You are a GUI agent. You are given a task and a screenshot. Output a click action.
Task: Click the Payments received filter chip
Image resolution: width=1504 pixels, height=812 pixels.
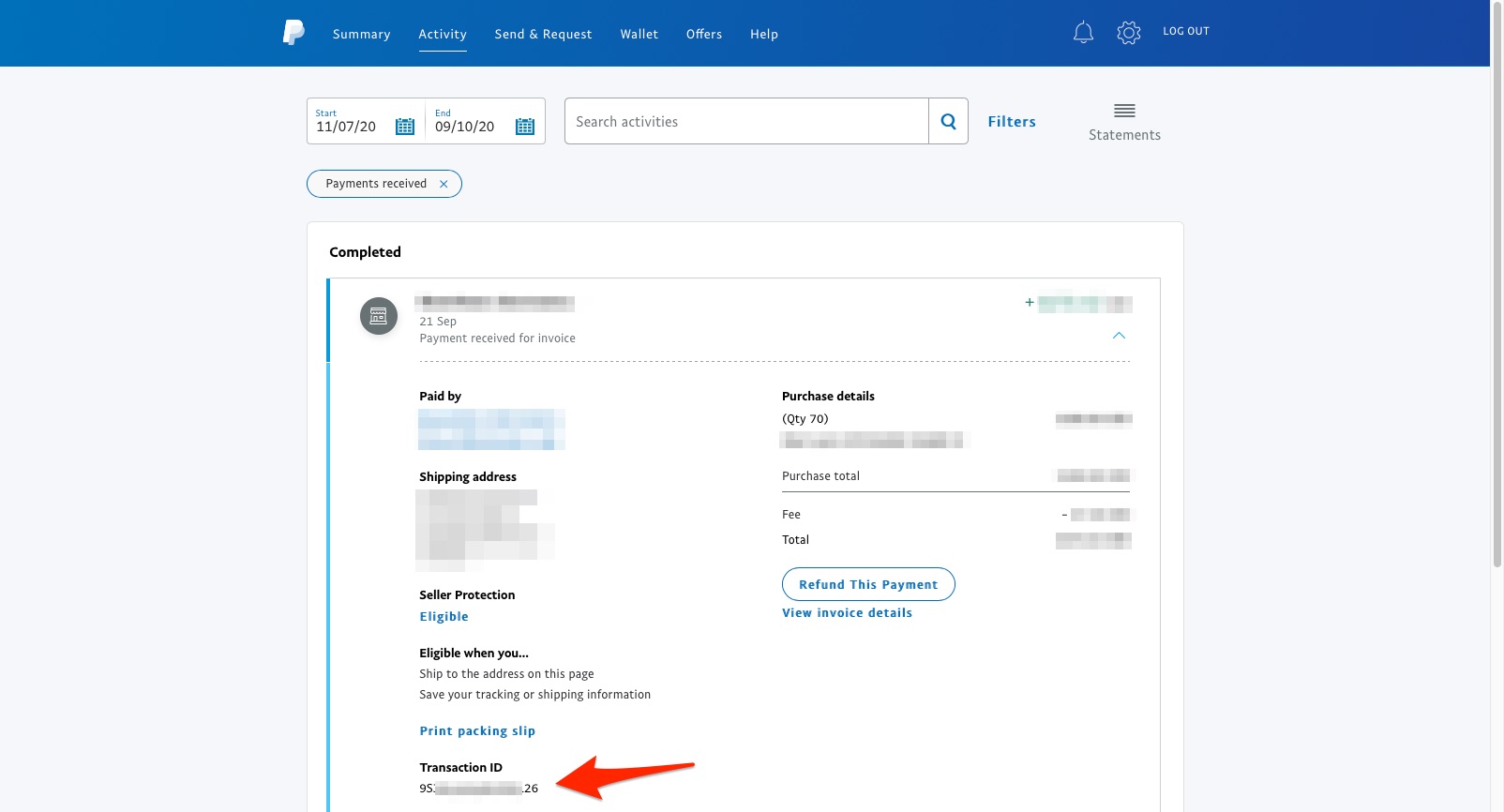tap(384, 184)
